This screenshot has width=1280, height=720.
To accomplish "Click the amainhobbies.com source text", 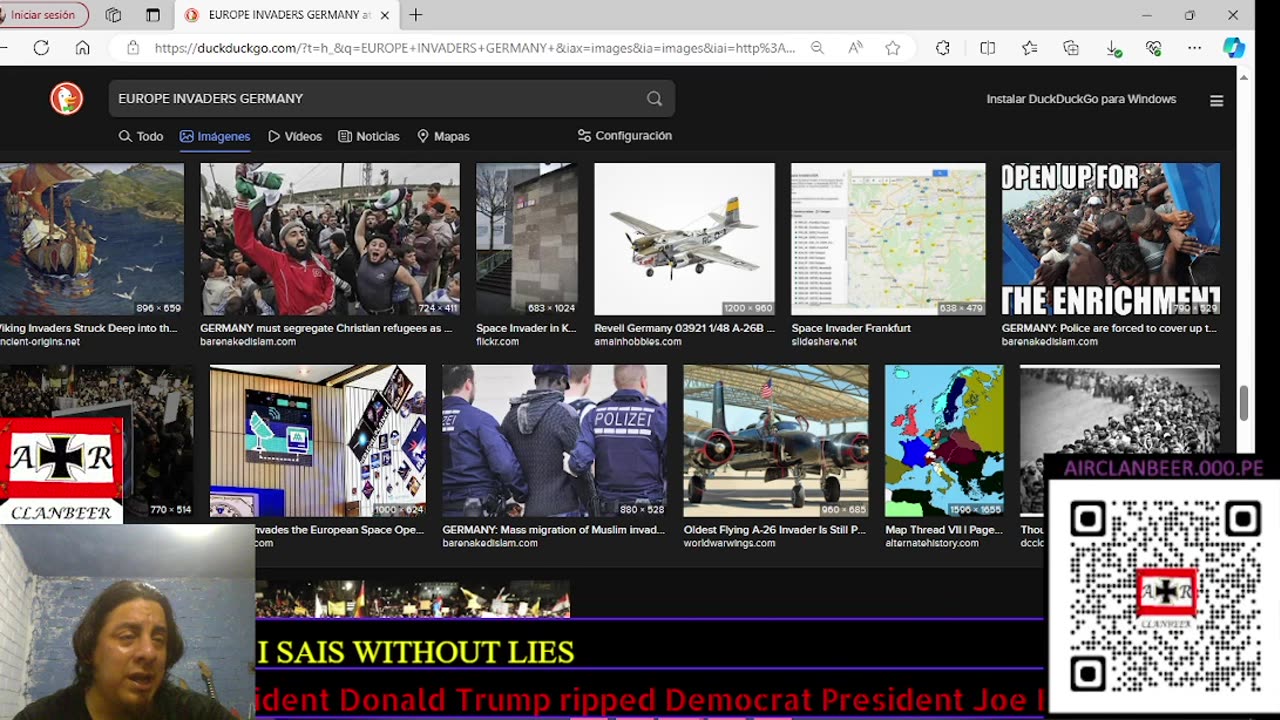I will 638,341.
